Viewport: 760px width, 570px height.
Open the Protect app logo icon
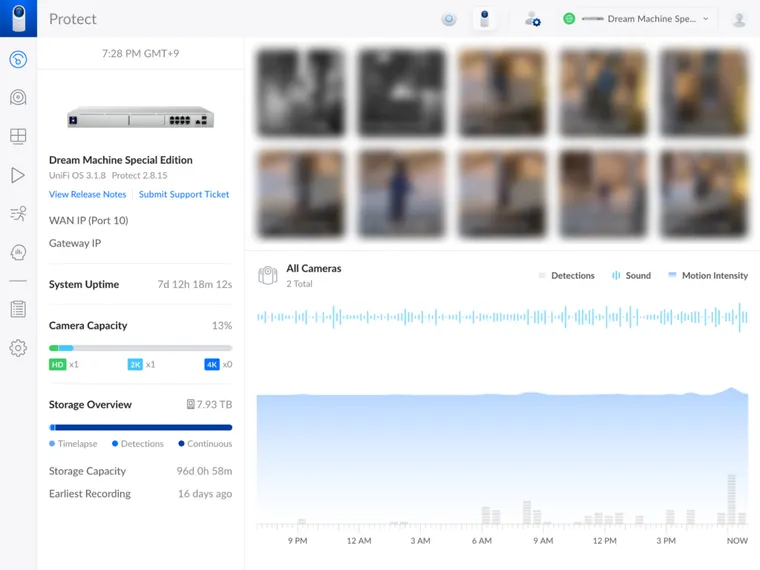tap(18, 18)
